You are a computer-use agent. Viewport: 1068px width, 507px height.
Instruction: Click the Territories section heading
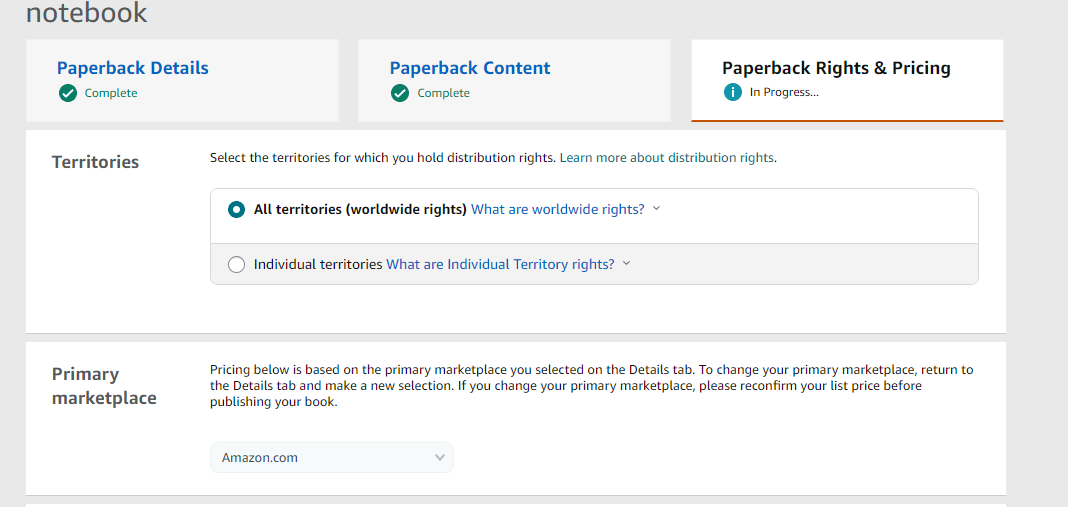pos(95,162)
